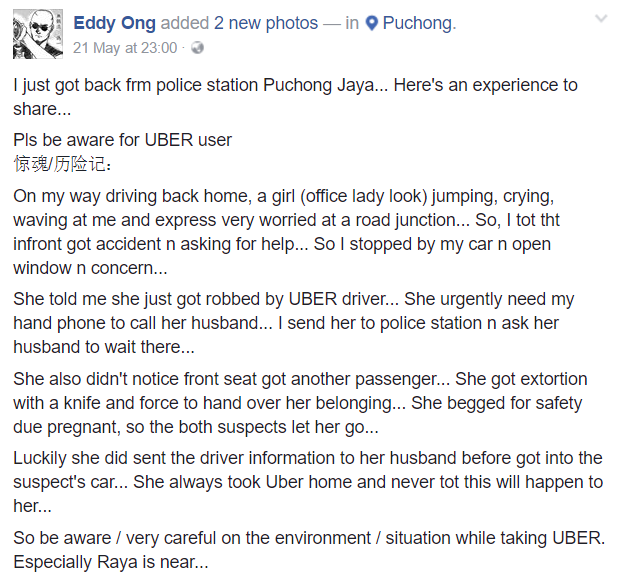Image resolution: width=619 pixels, height=582 pixels.
Task: Open the post options chevron menu
Action: pyautogui.click(x=601, y=19)
